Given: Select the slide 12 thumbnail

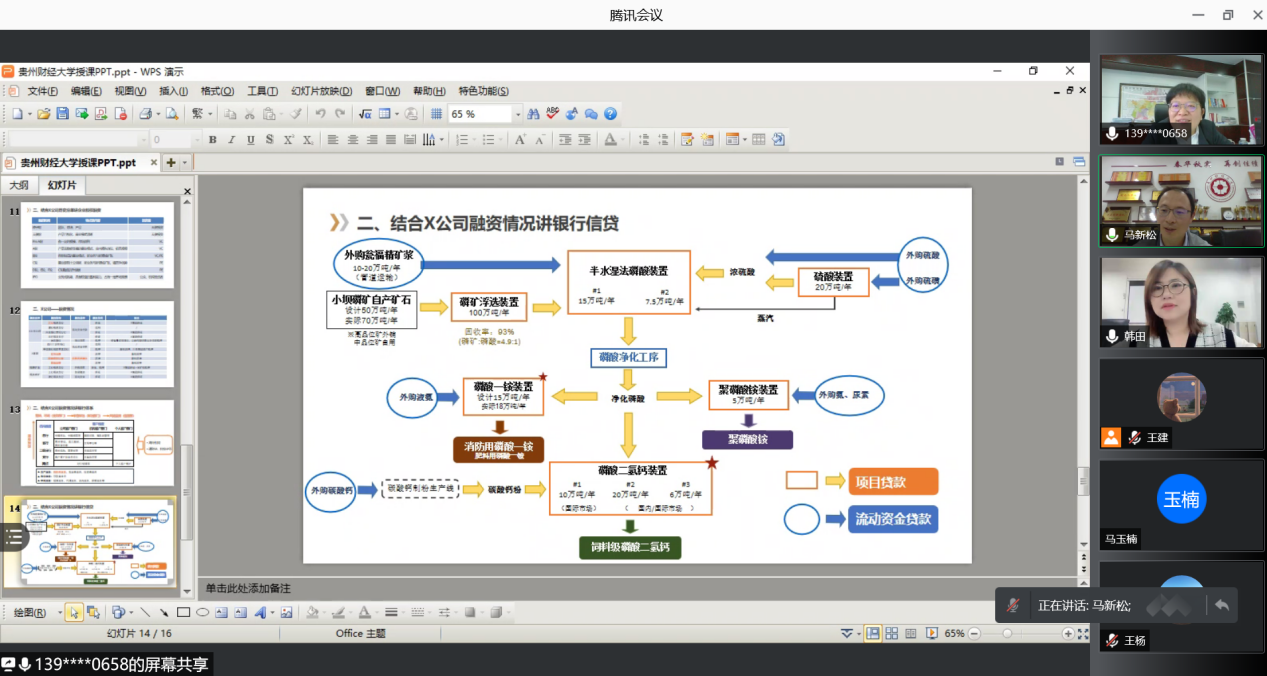Looking at the screenshot, I should click(97, 344).
